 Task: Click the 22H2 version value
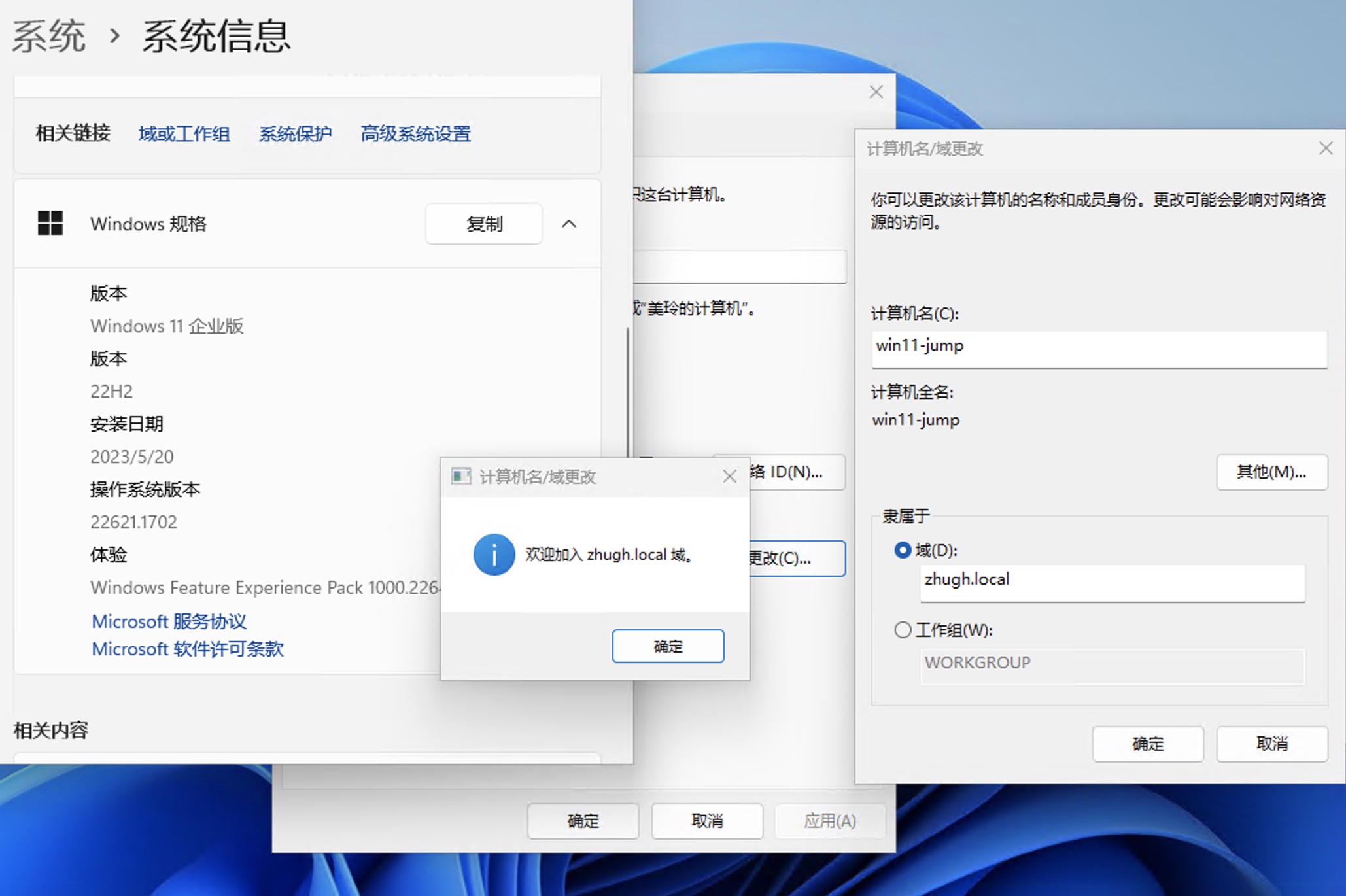point(111,391)
